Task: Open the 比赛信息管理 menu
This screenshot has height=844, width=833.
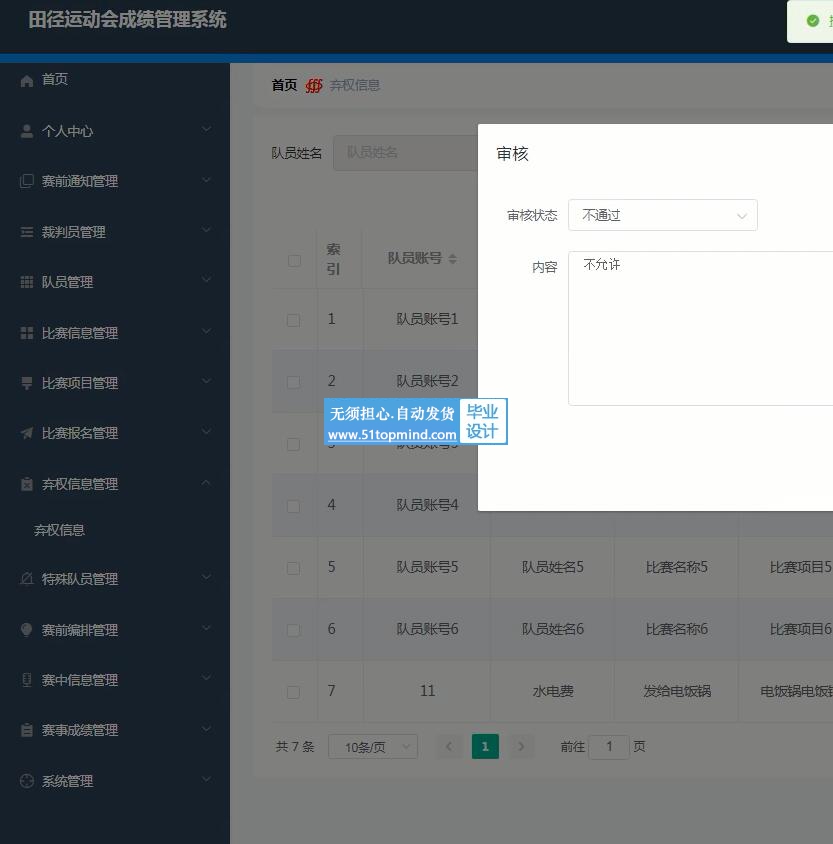Action: 115,333
